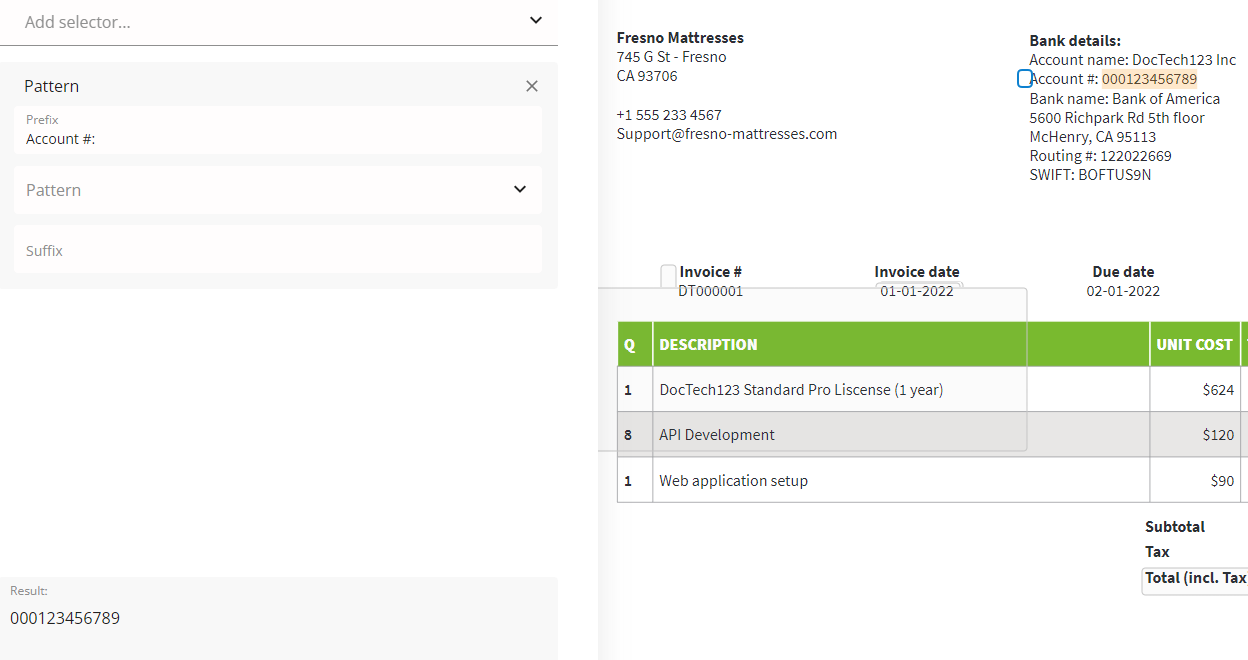
Task: Select the Web application setup row
Action: coord(733,481)
